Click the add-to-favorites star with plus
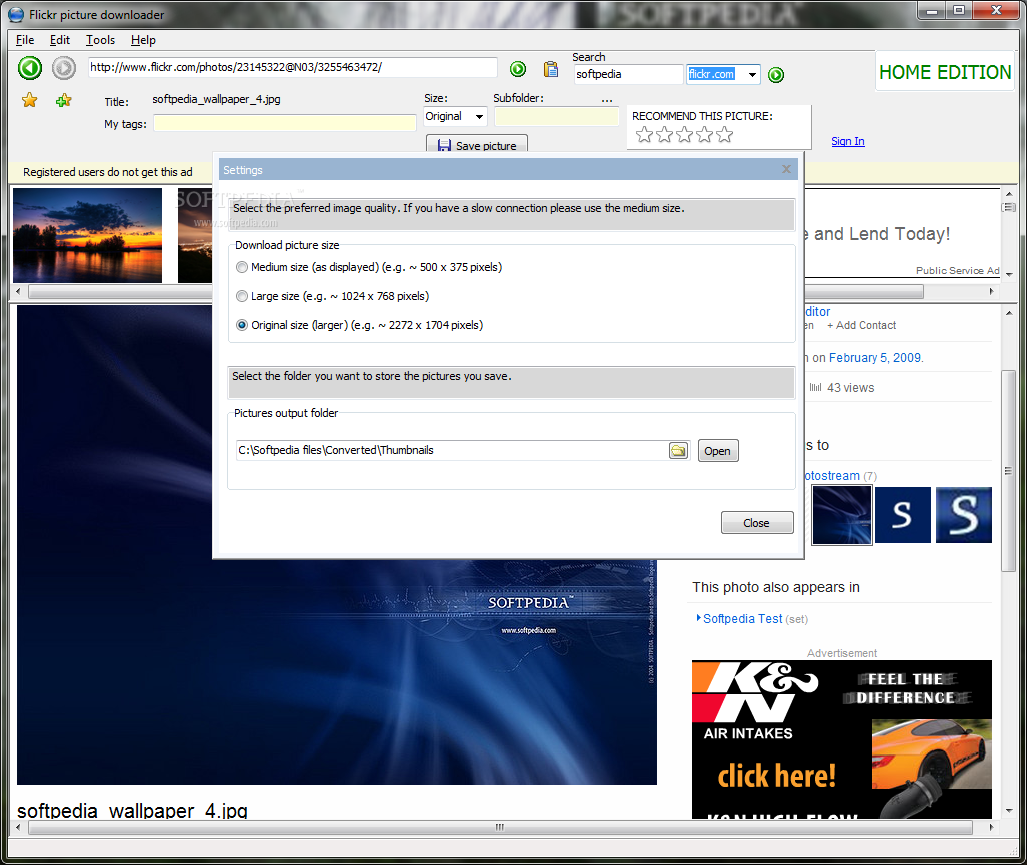This screenshot has width=1027, height=865. 64,100
